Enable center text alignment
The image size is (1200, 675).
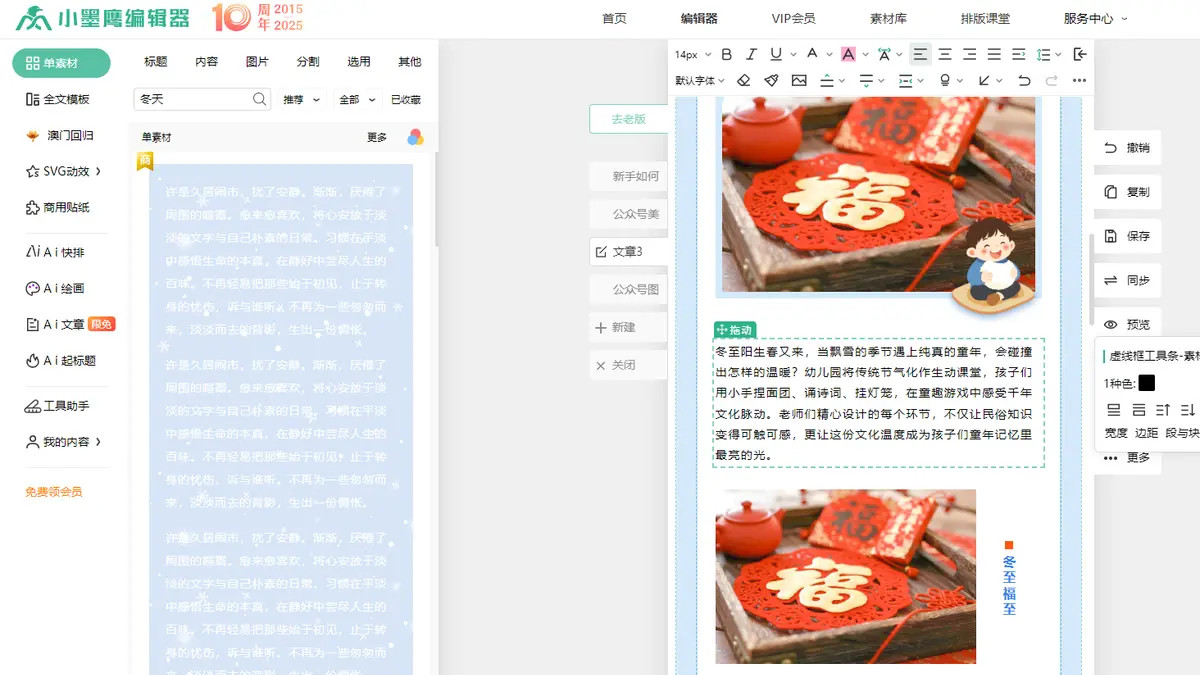pyautogui.click(x=944, y=54)
